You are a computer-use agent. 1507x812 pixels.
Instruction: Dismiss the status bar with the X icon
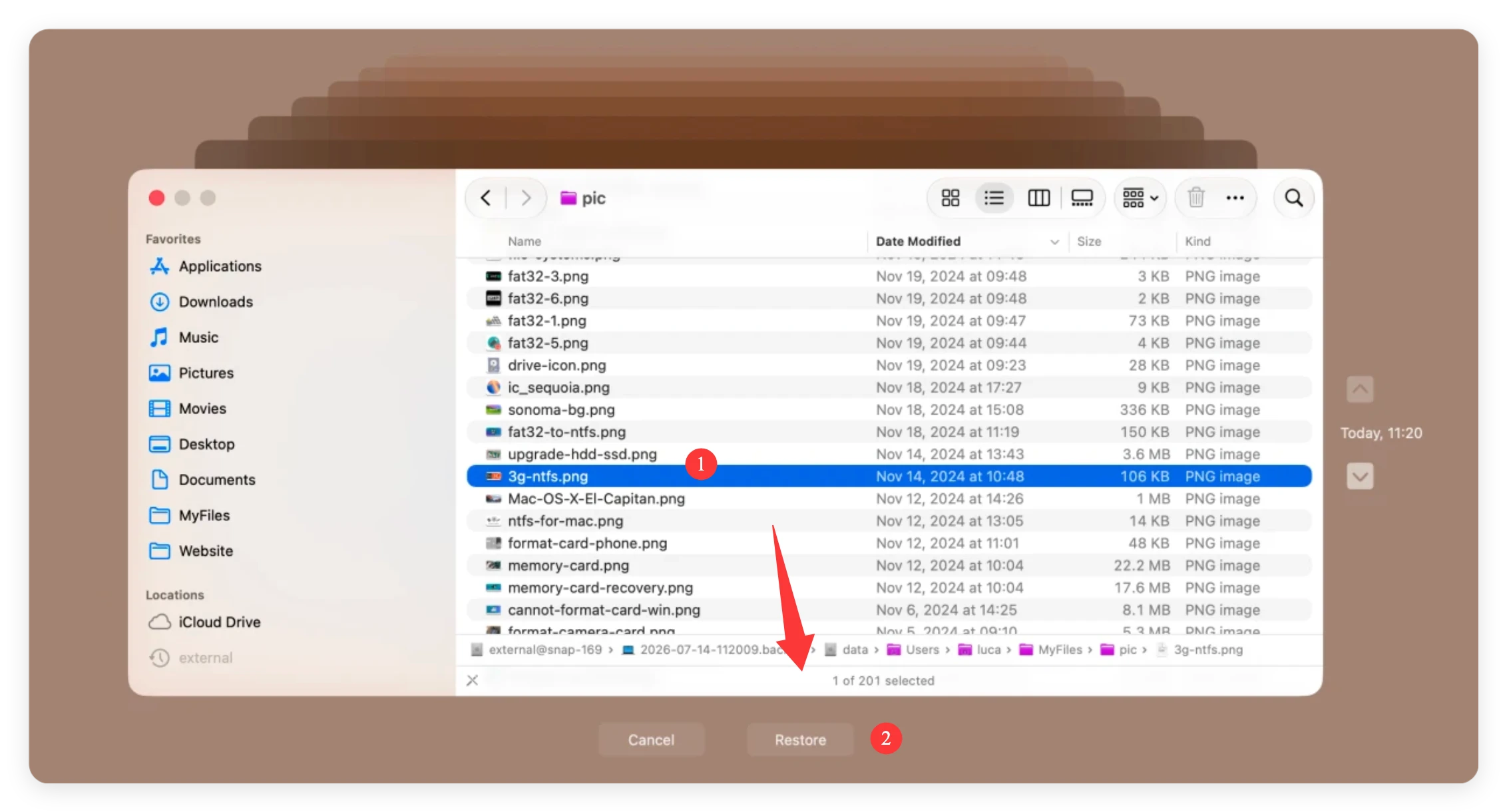tap(472, 680)
